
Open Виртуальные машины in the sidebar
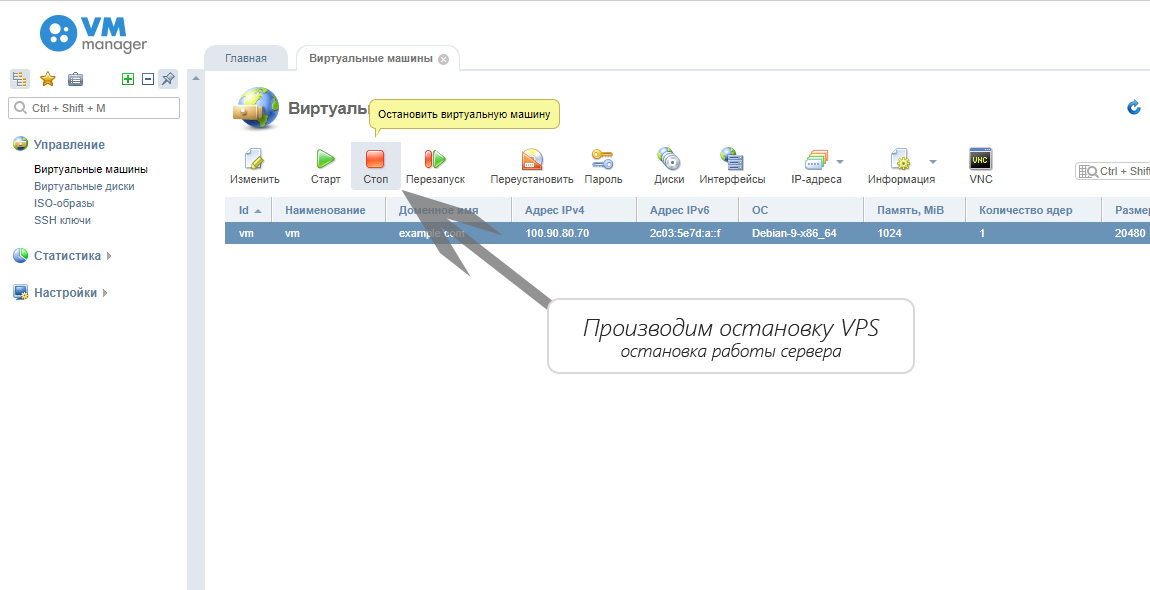[91, 170]
